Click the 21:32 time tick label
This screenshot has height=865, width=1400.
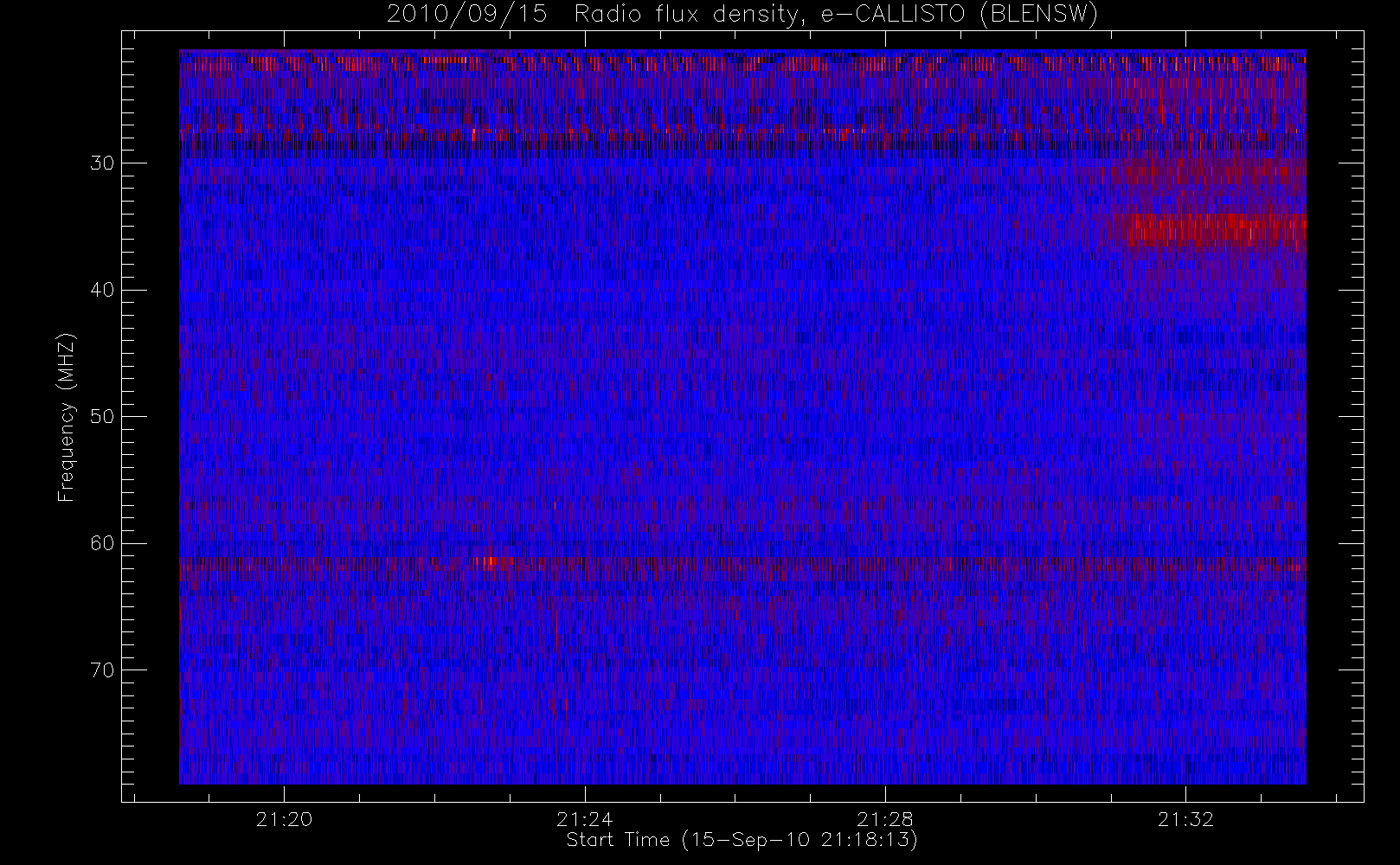[x=1185, y=819]
